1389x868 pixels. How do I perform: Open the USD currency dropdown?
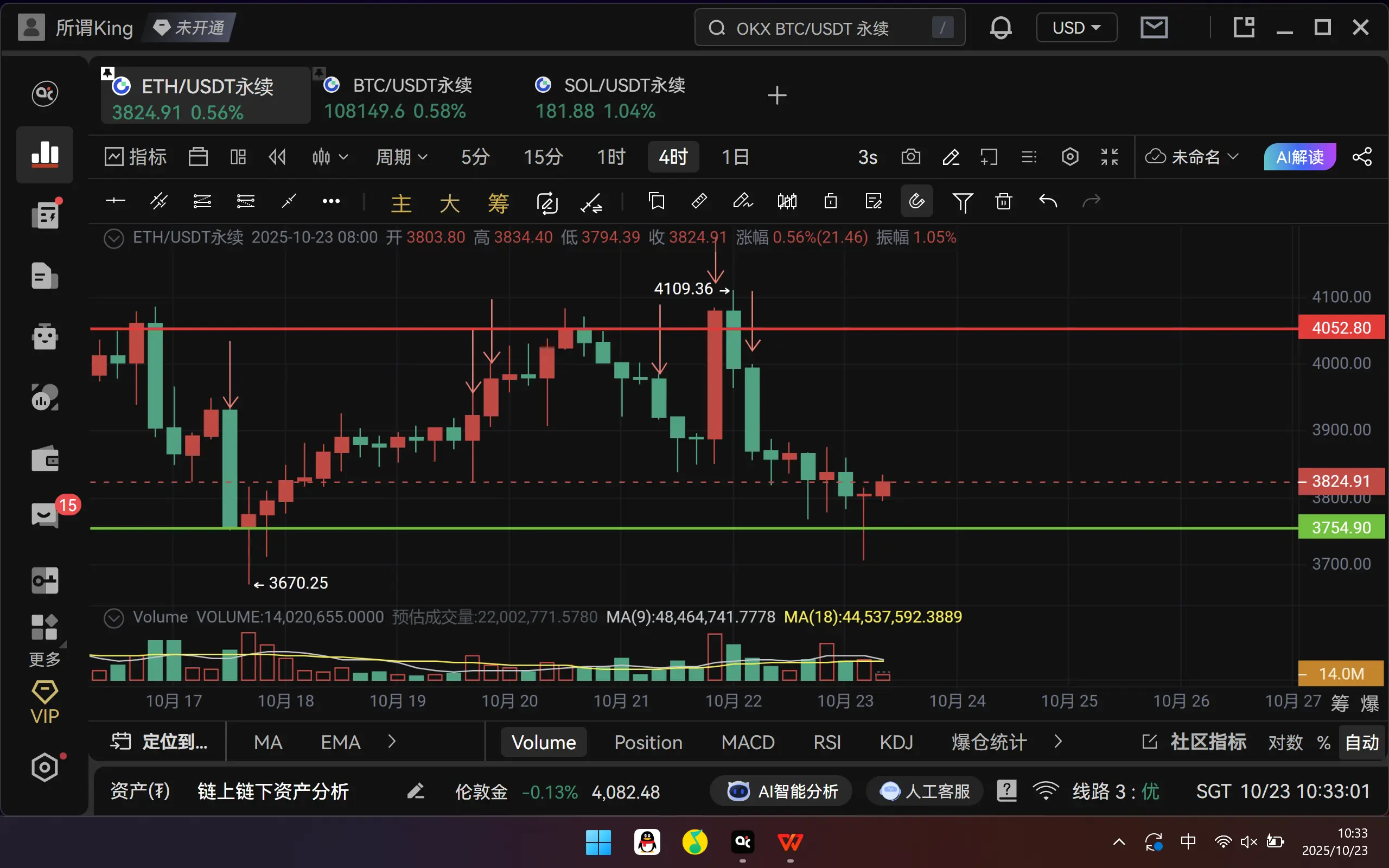[x=1076, y=28]
